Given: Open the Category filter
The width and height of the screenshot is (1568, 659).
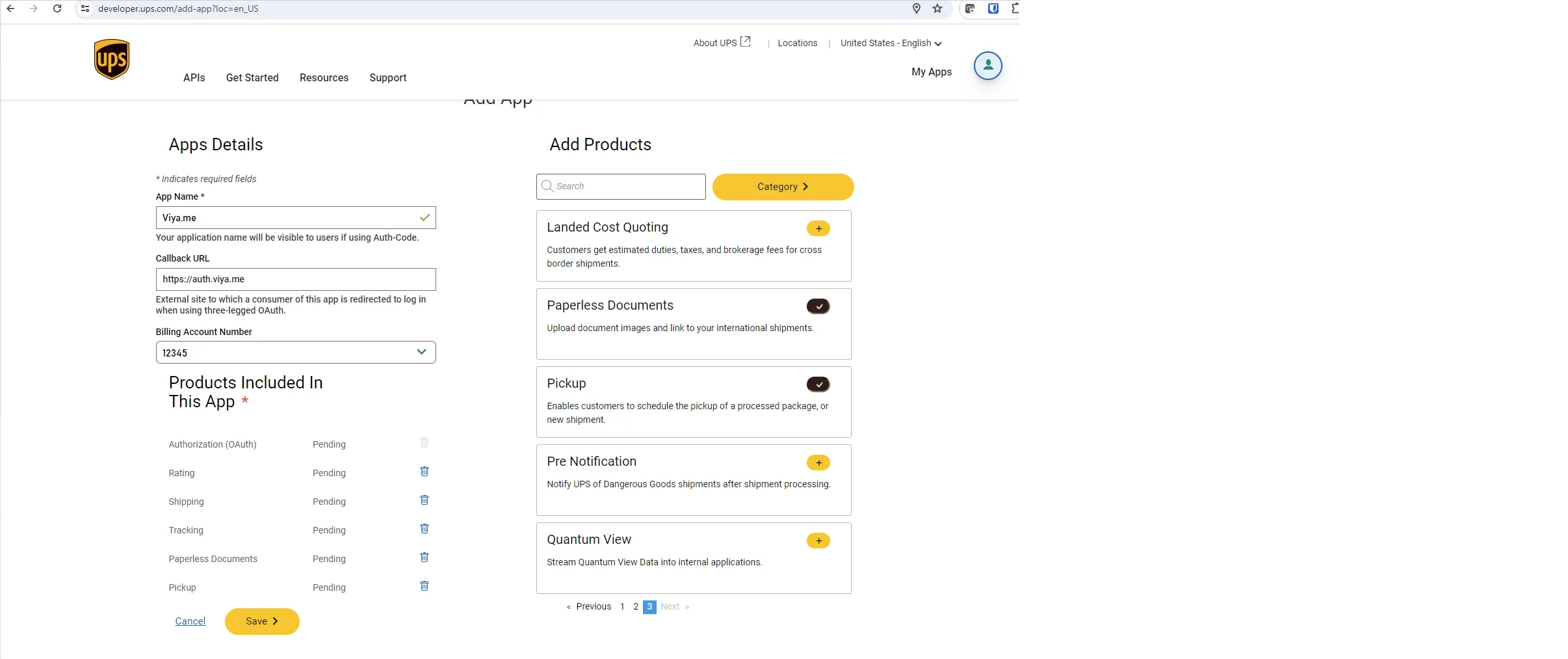Looking at the screenshot, I should [783, 187].
